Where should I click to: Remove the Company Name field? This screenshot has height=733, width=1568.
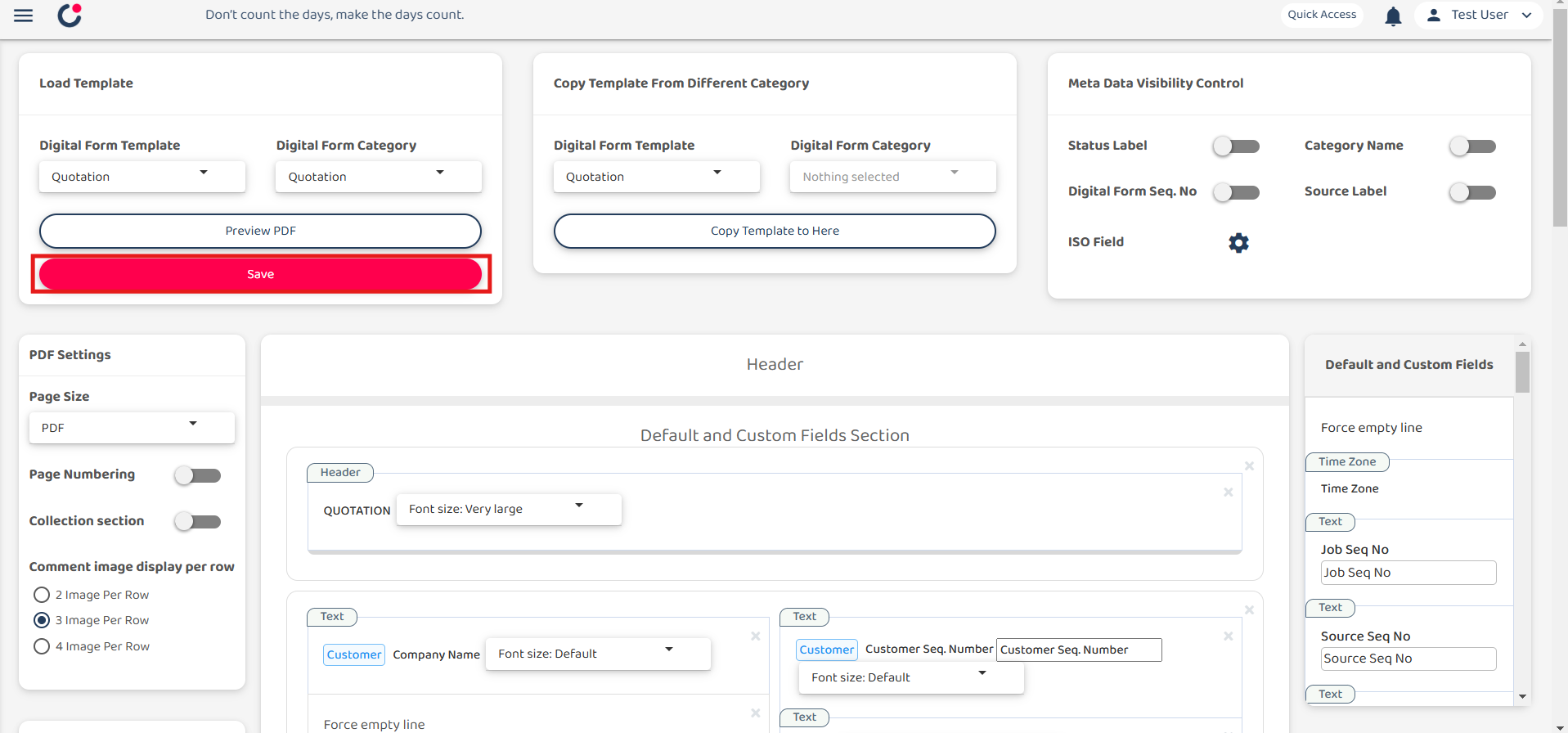[755, 636]
